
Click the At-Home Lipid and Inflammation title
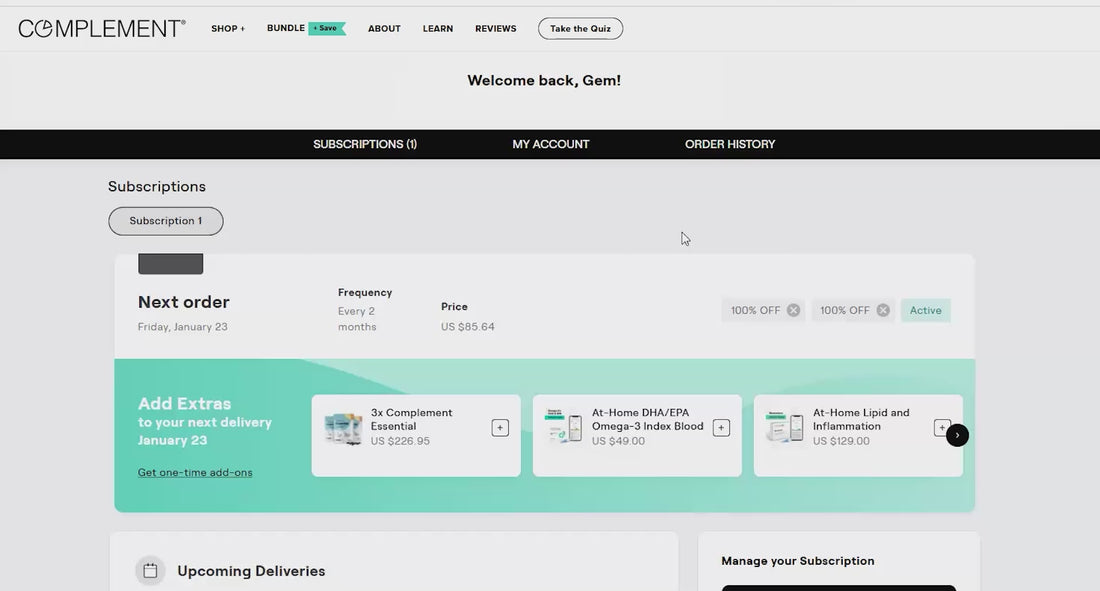(x=861, y=419)
